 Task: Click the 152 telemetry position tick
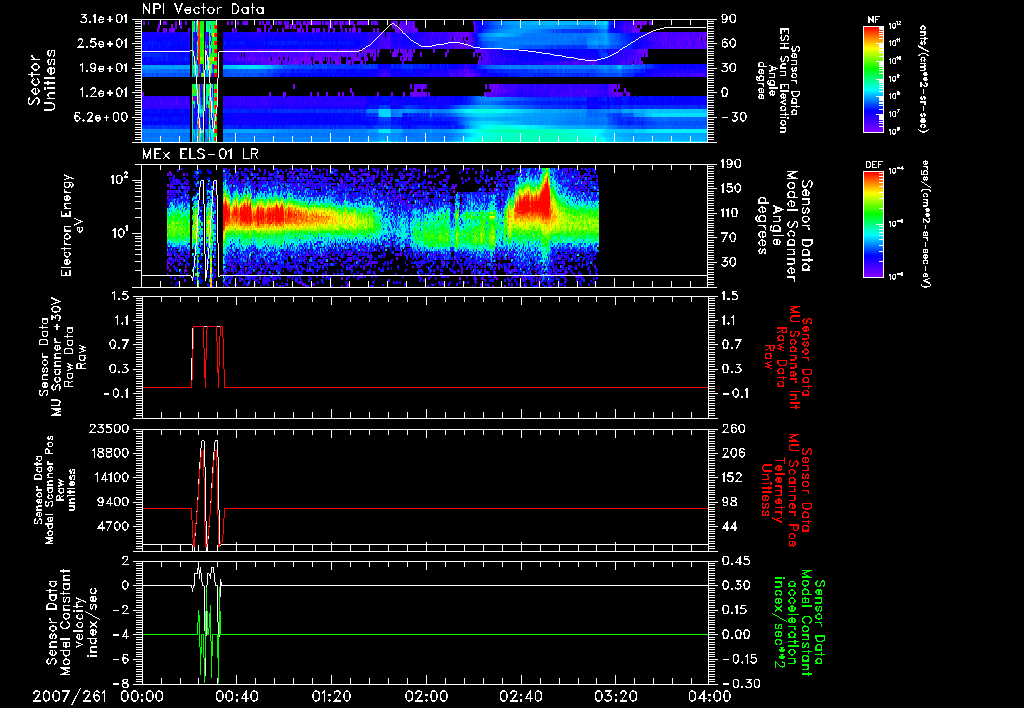[732, 477]
